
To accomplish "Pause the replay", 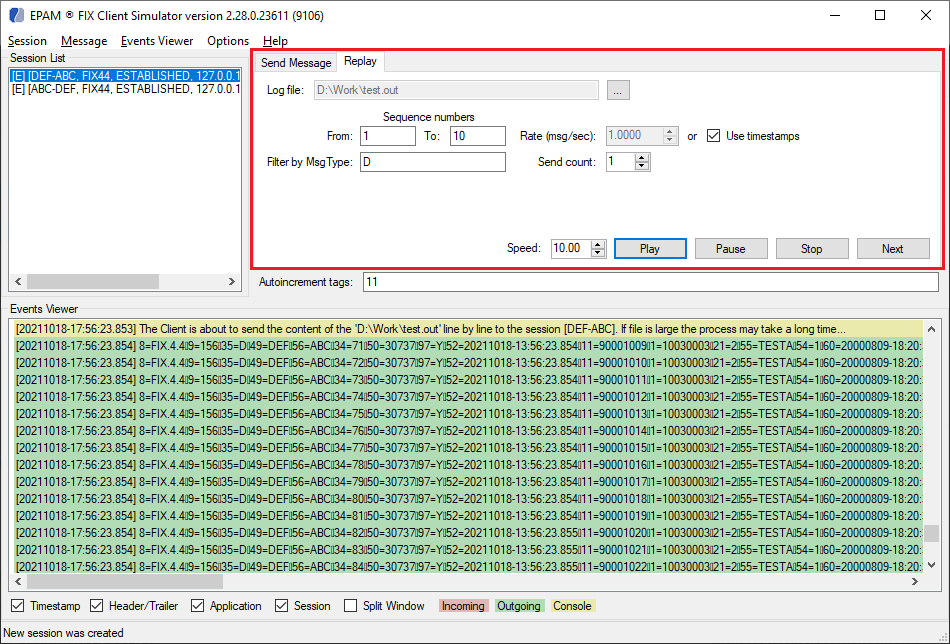I will [x=731, y=248].
